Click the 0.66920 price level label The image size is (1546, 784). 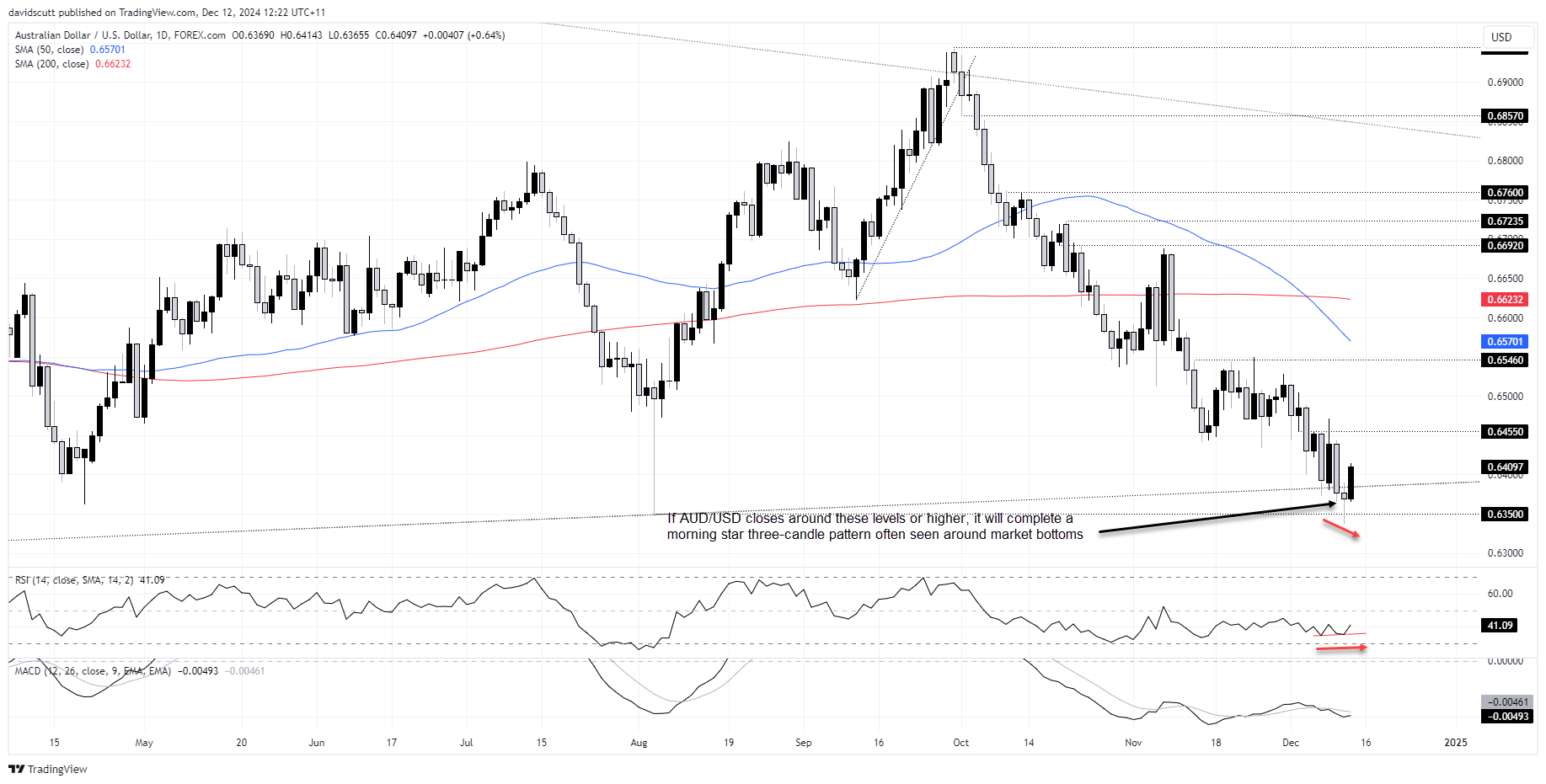(x=1505, y=246)
